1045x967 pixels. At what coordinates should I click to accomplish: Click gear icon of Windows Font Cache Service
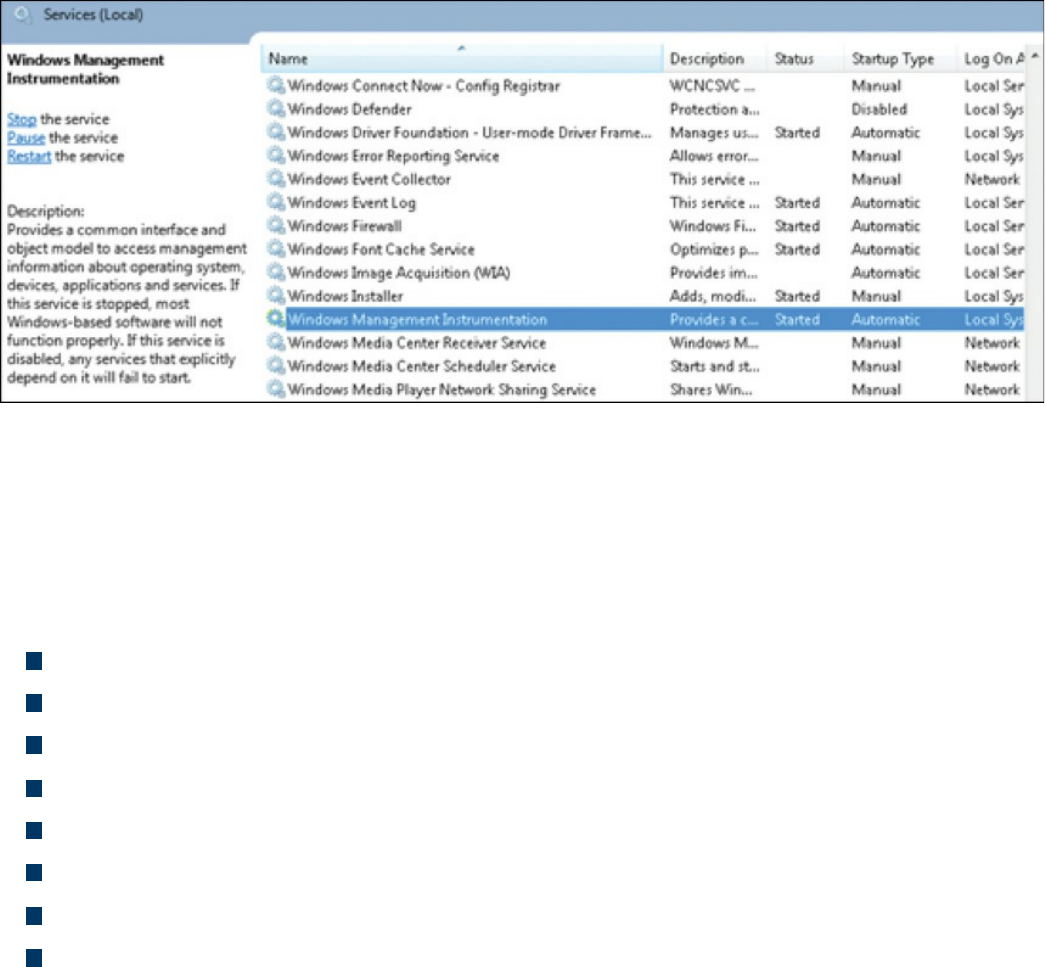pyautogui.click(x=275, y=249)
